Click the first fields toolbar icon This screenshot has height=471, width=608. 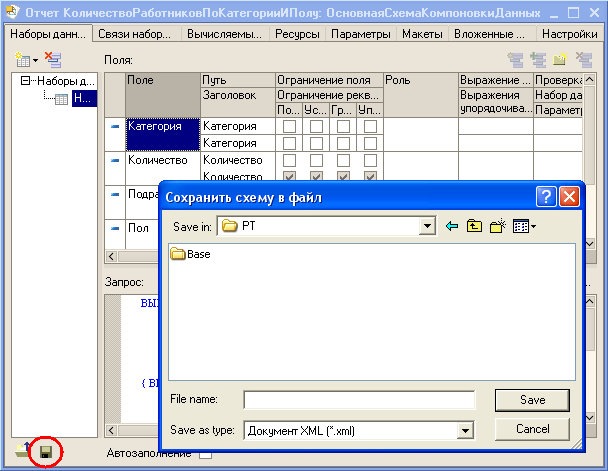(516, 60)
